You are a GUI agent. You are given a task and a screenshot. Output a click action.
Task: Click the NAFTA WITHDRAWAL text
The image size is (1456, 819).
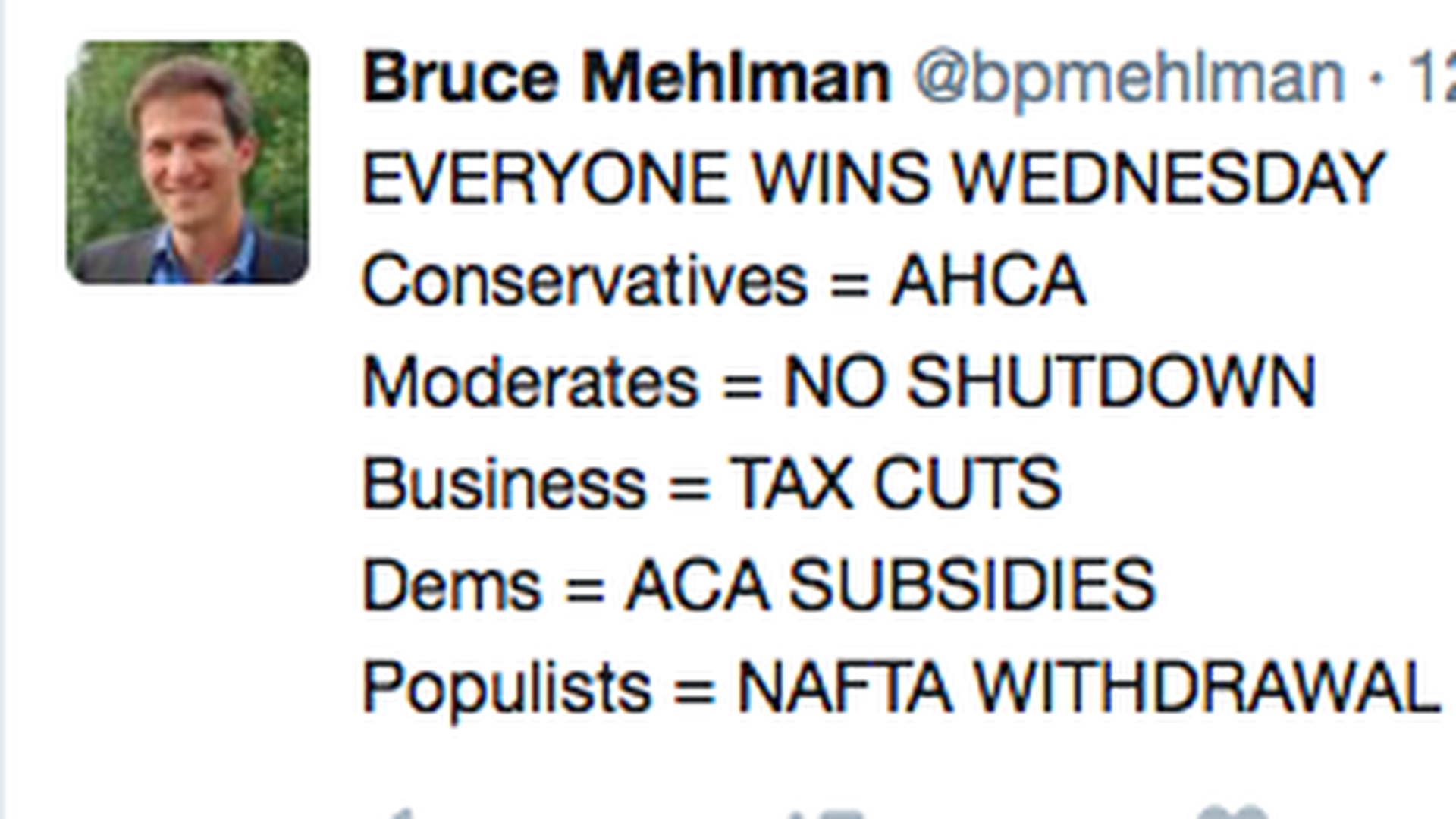pyautogui.click(x=1088, y=687)
